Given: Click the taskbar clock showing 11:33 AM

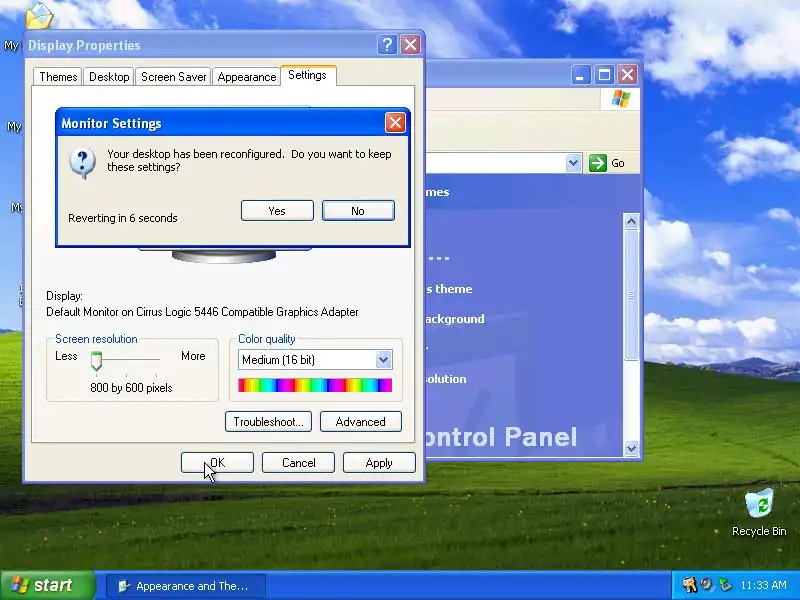Looking at the screenshot, I should 763,585.
